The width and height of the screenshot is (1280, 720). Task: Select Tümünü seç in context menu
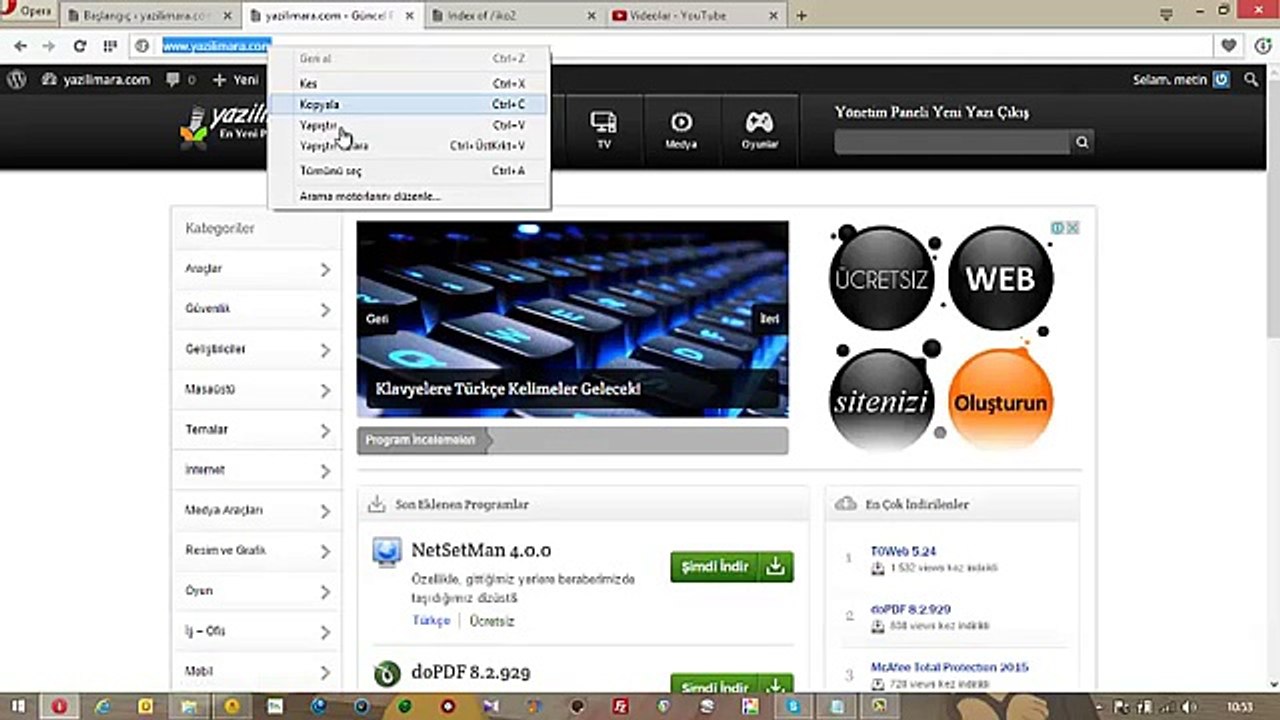click(409, 171)
